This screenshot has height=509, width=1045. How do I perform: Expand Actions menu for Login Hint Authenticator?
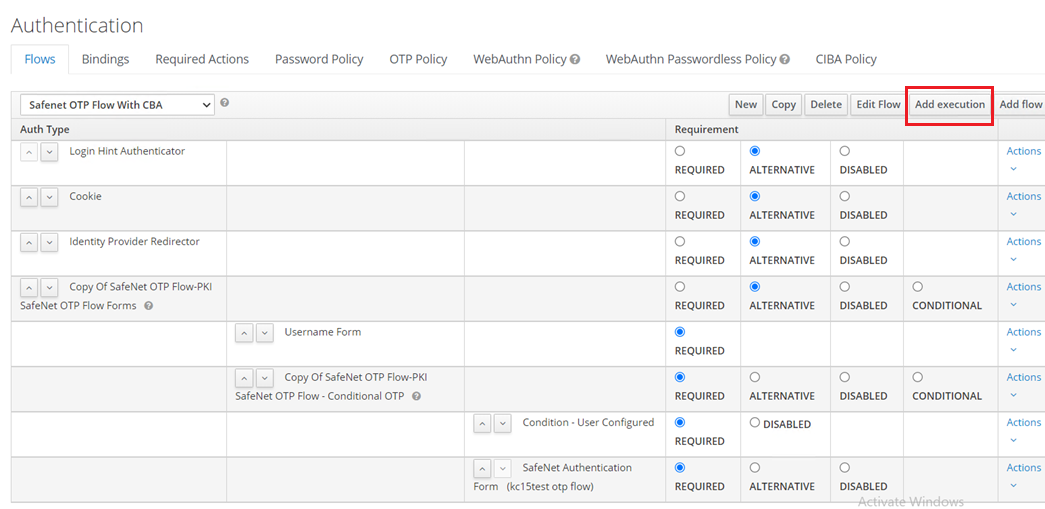point(1022,152)
